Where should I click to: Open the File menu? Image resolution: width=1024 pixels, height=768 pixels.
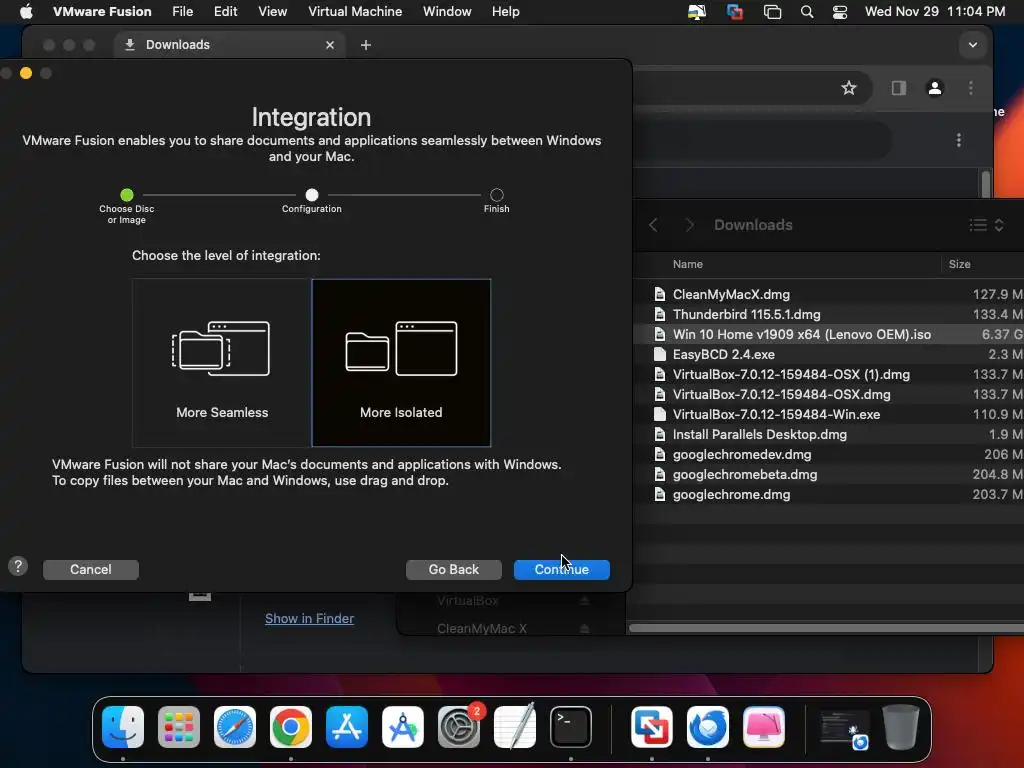[182, 11]
